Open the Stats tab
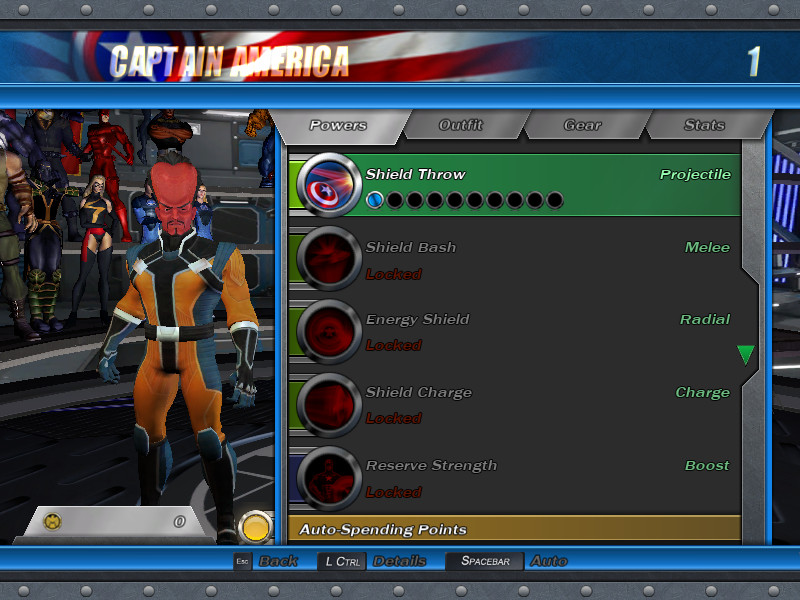800x600 pixels. click(704, 125)
